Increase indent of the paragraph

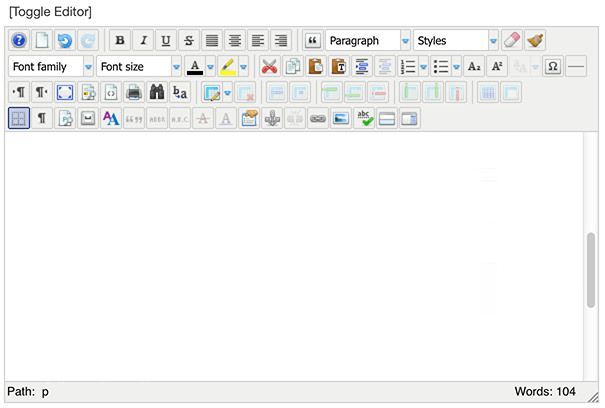click(362, 66)
